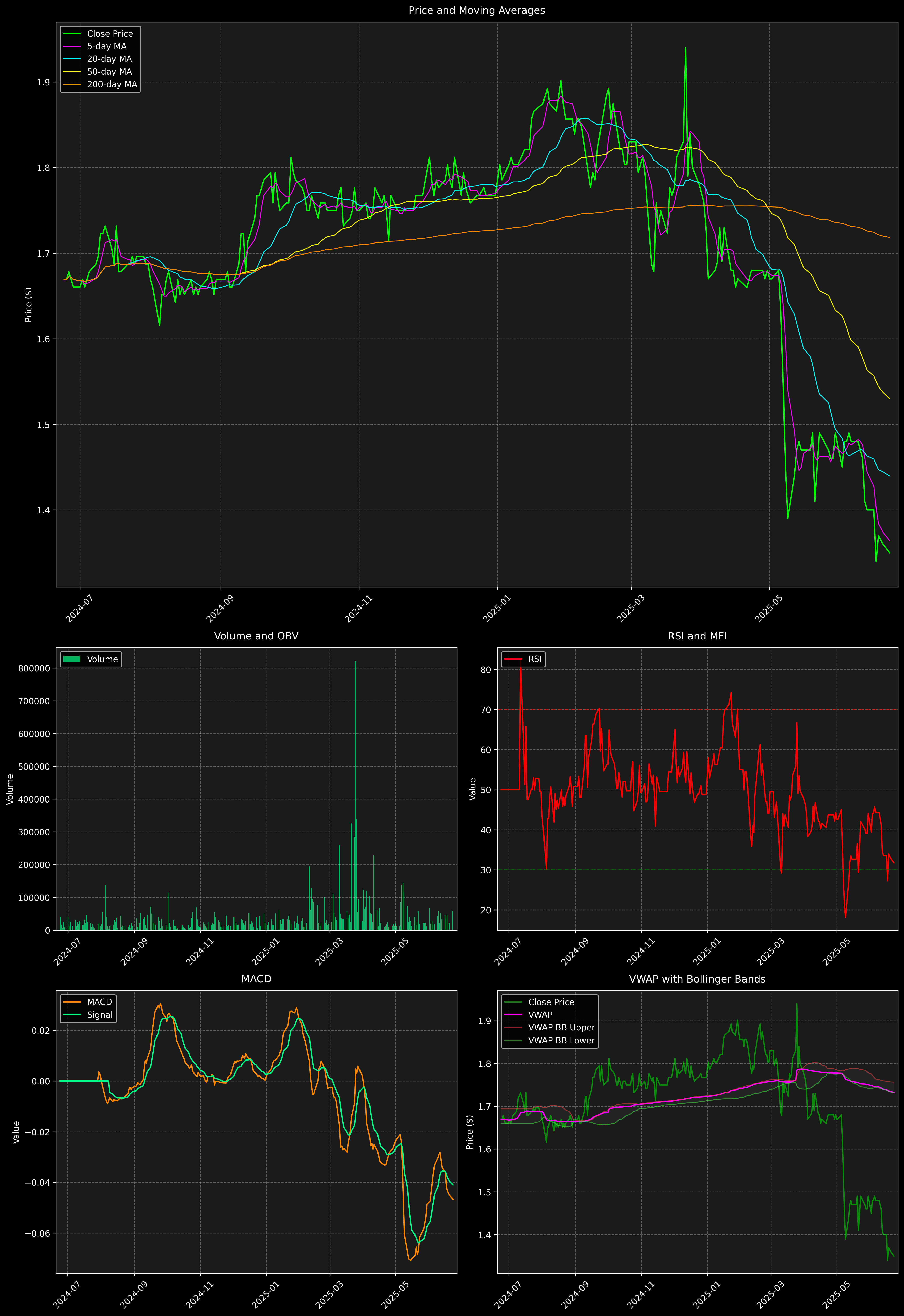904x1316 pixels.
Task: Click the 'Value' y-axis label of the RSI chart
Action: [x=472, y=789]
